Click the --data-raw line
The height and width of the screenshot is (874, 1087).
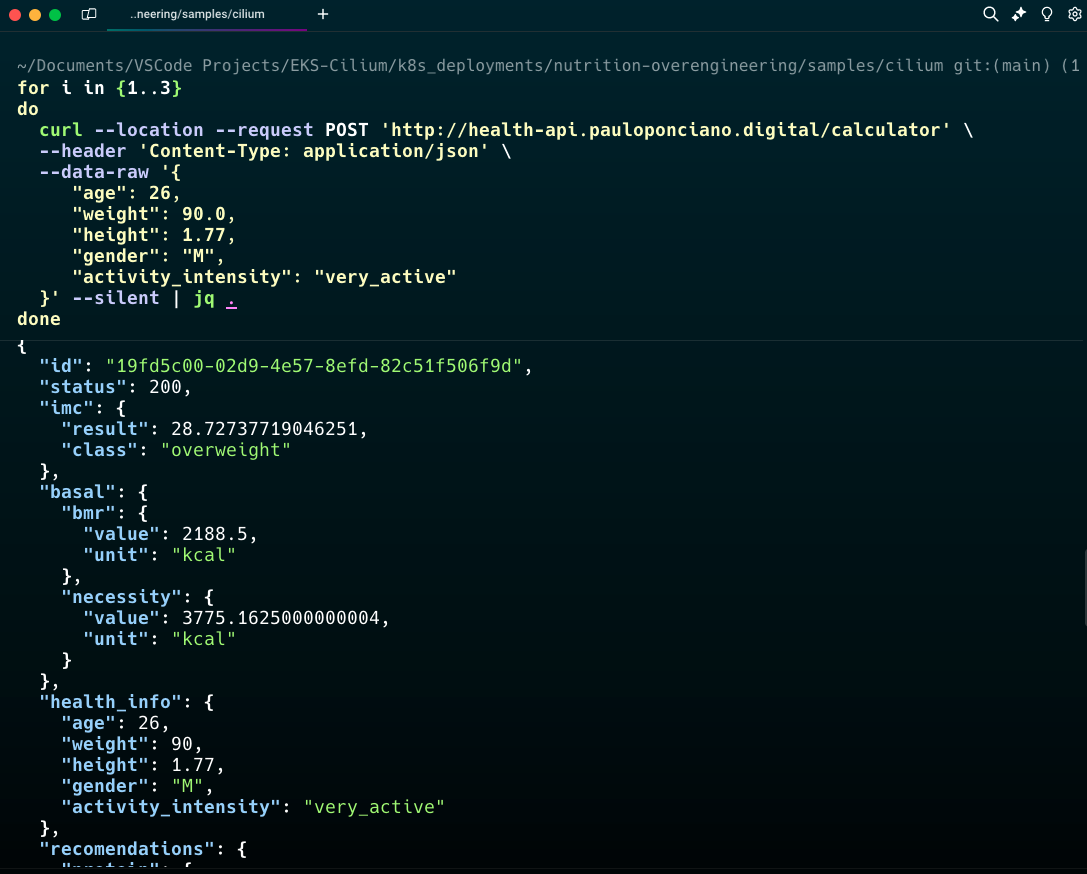pyautogui.click(x=110, y=172)
